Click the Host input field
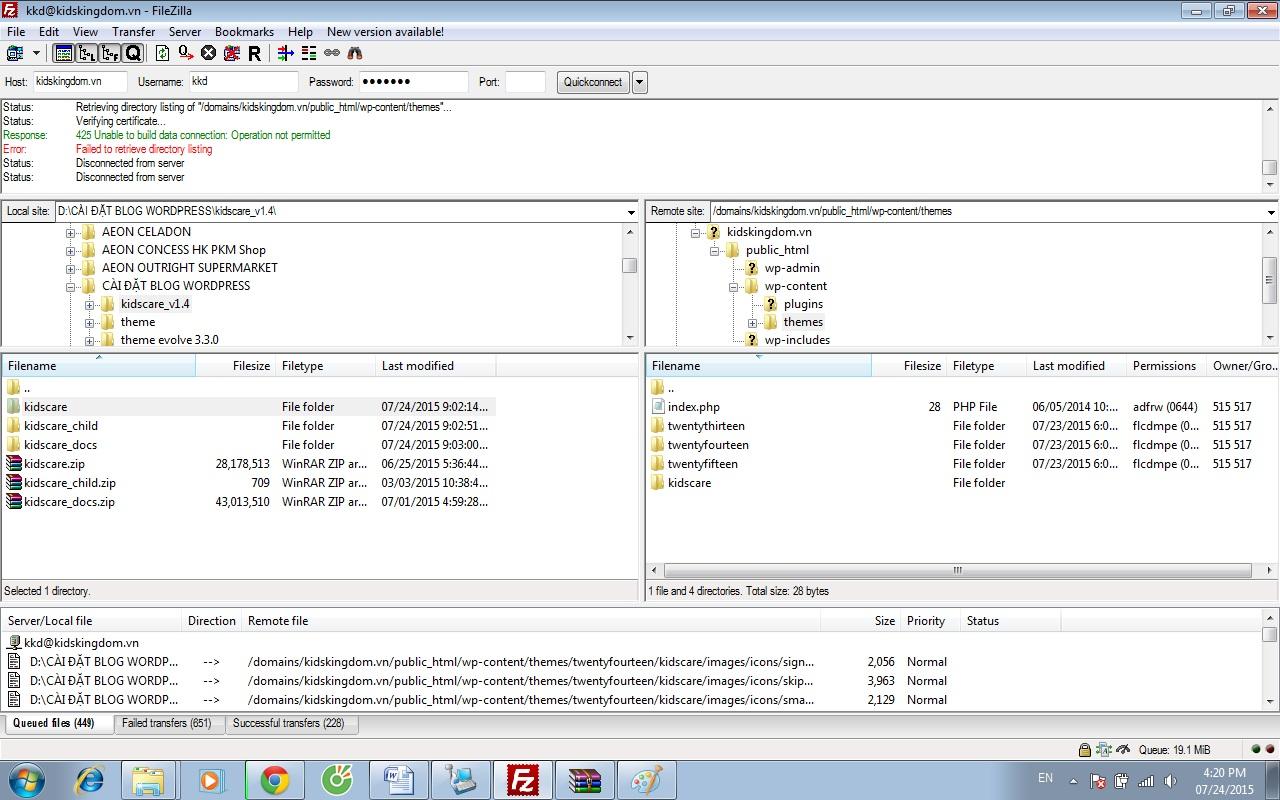 point(80,82)
